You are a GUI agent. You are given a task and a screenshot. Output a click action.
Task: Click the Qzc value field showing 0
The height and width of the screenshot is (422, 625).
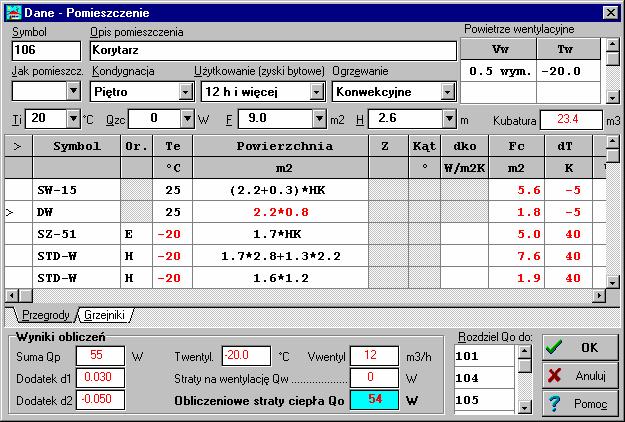154,119
